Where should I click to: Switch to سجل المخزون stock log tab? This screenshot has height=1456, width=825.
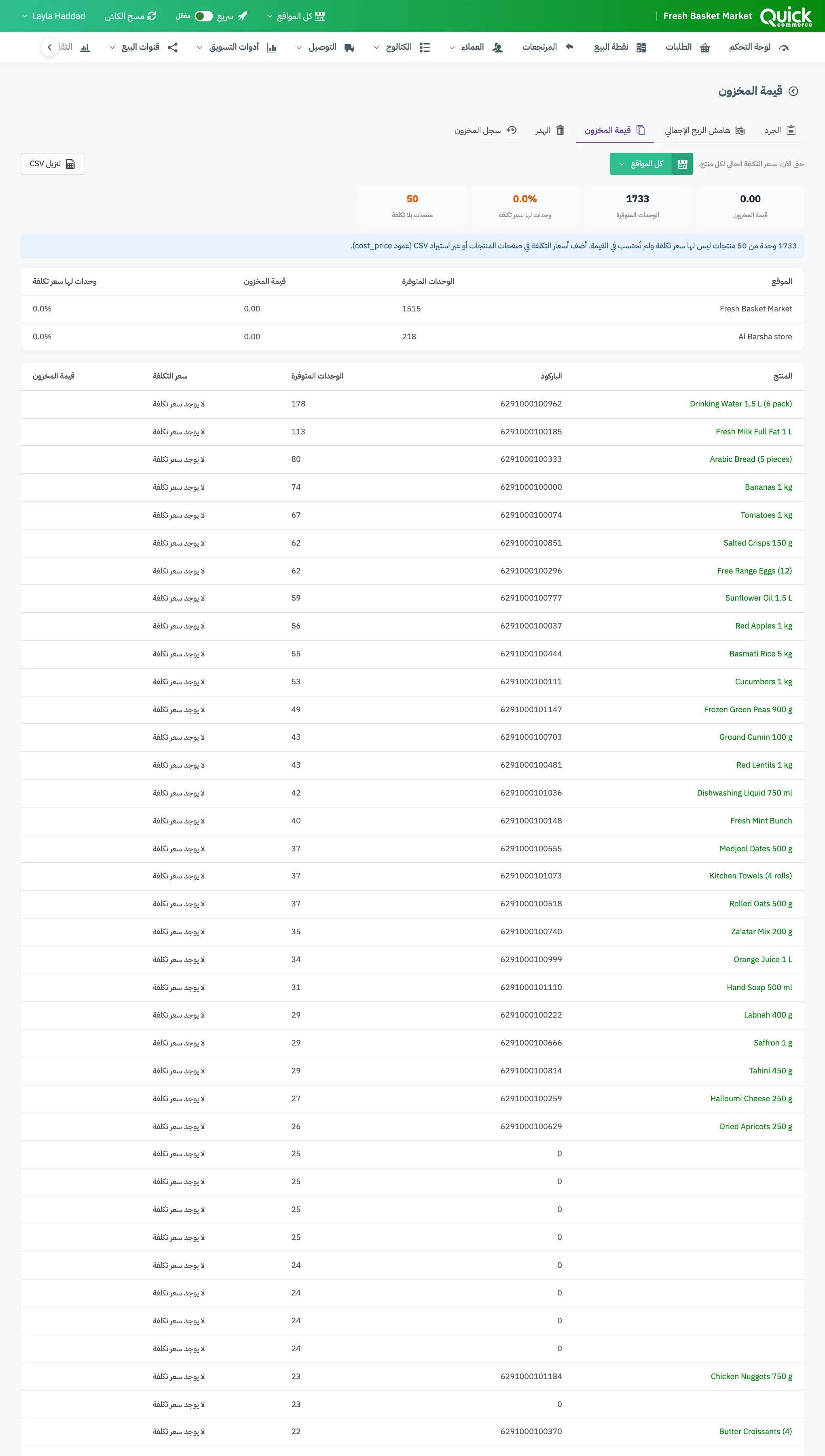pyautogui.click(x=485, y=130)
